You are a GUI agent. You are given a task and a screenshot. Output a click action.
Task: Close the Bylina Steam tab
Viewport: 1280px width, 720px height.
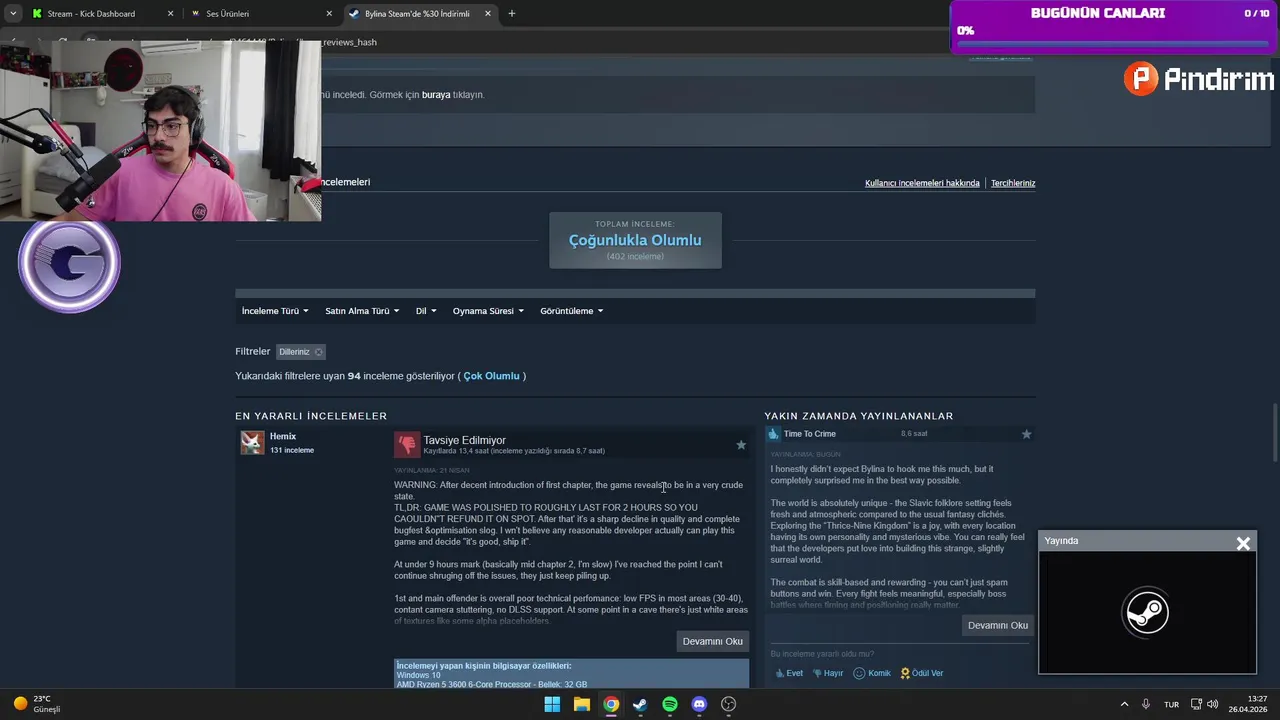[x=488, y=14]
